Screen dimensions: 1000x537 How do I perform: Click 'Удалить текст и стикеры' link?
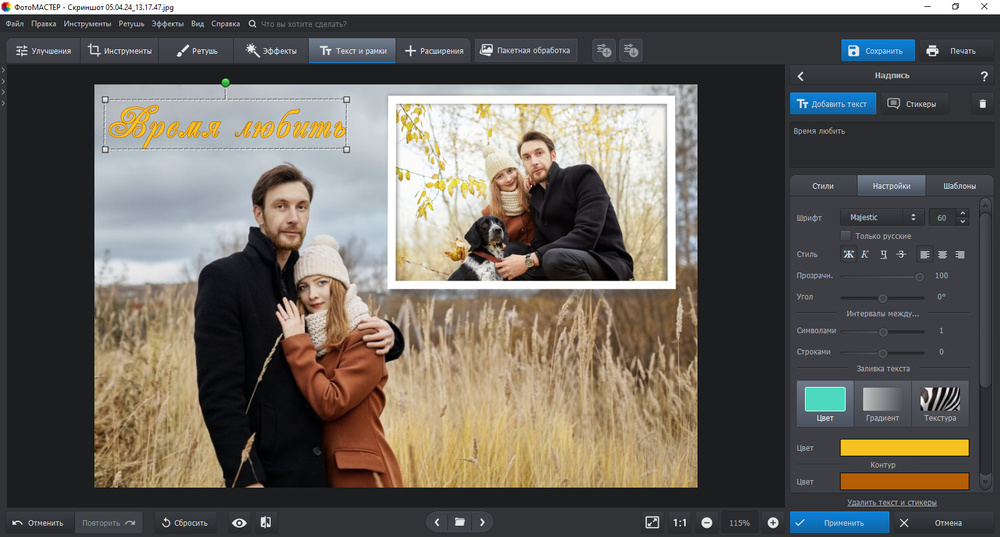(x=891, y=502)
